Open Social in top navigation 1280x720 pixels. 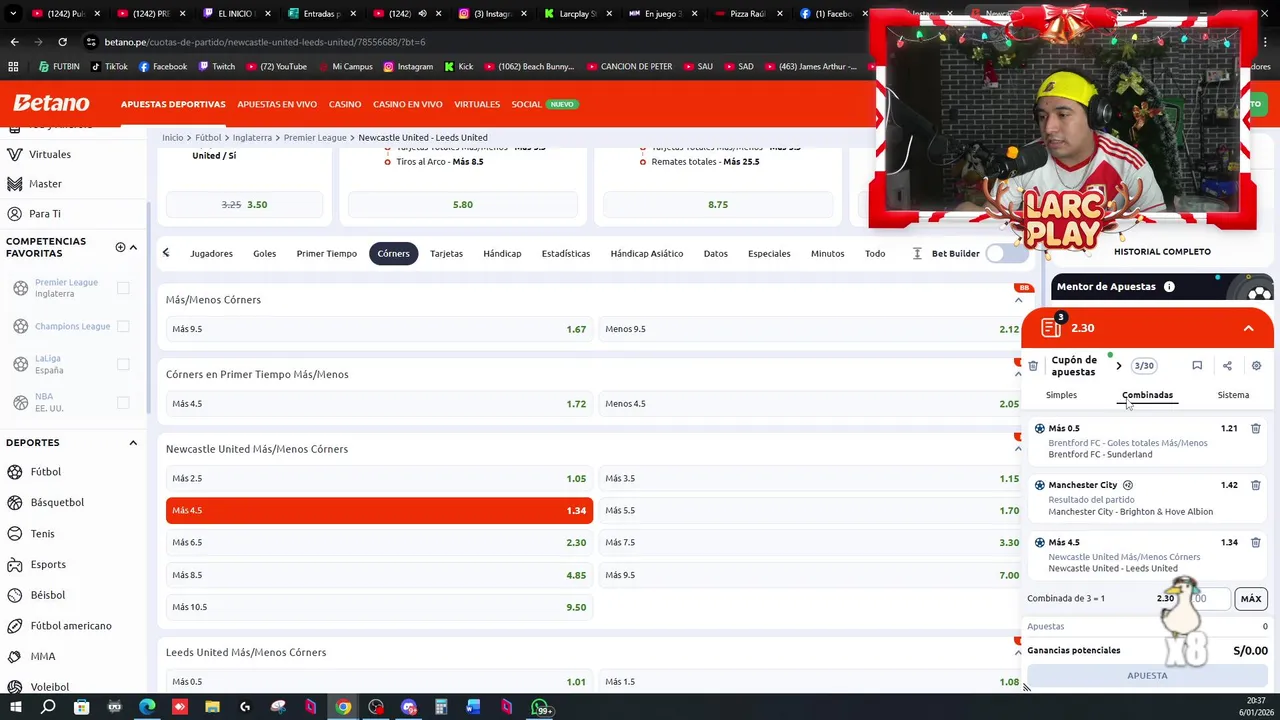(526, 104)
